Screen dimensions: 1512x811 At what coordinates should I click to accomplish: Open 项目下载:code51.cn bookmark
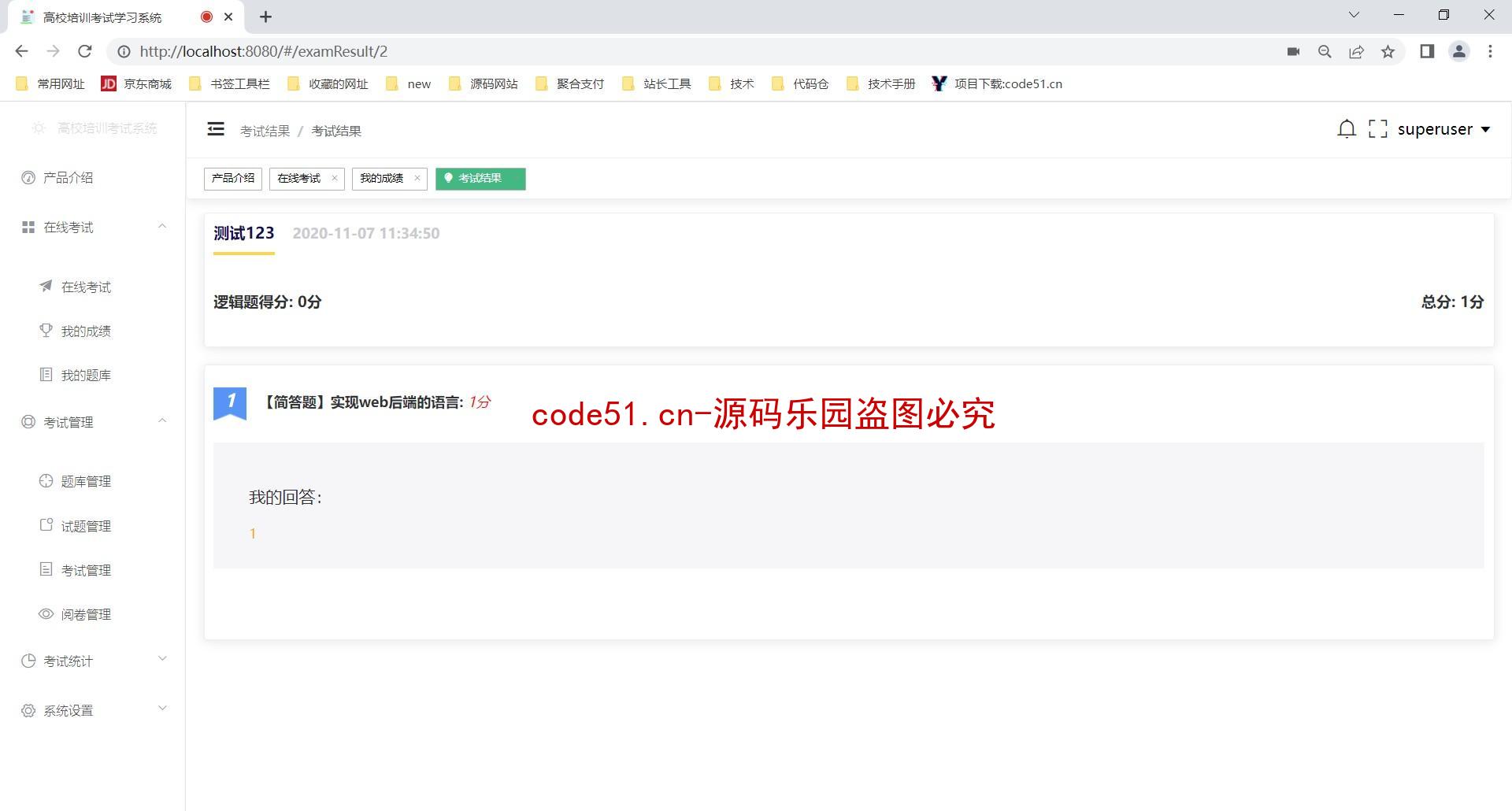996,83
